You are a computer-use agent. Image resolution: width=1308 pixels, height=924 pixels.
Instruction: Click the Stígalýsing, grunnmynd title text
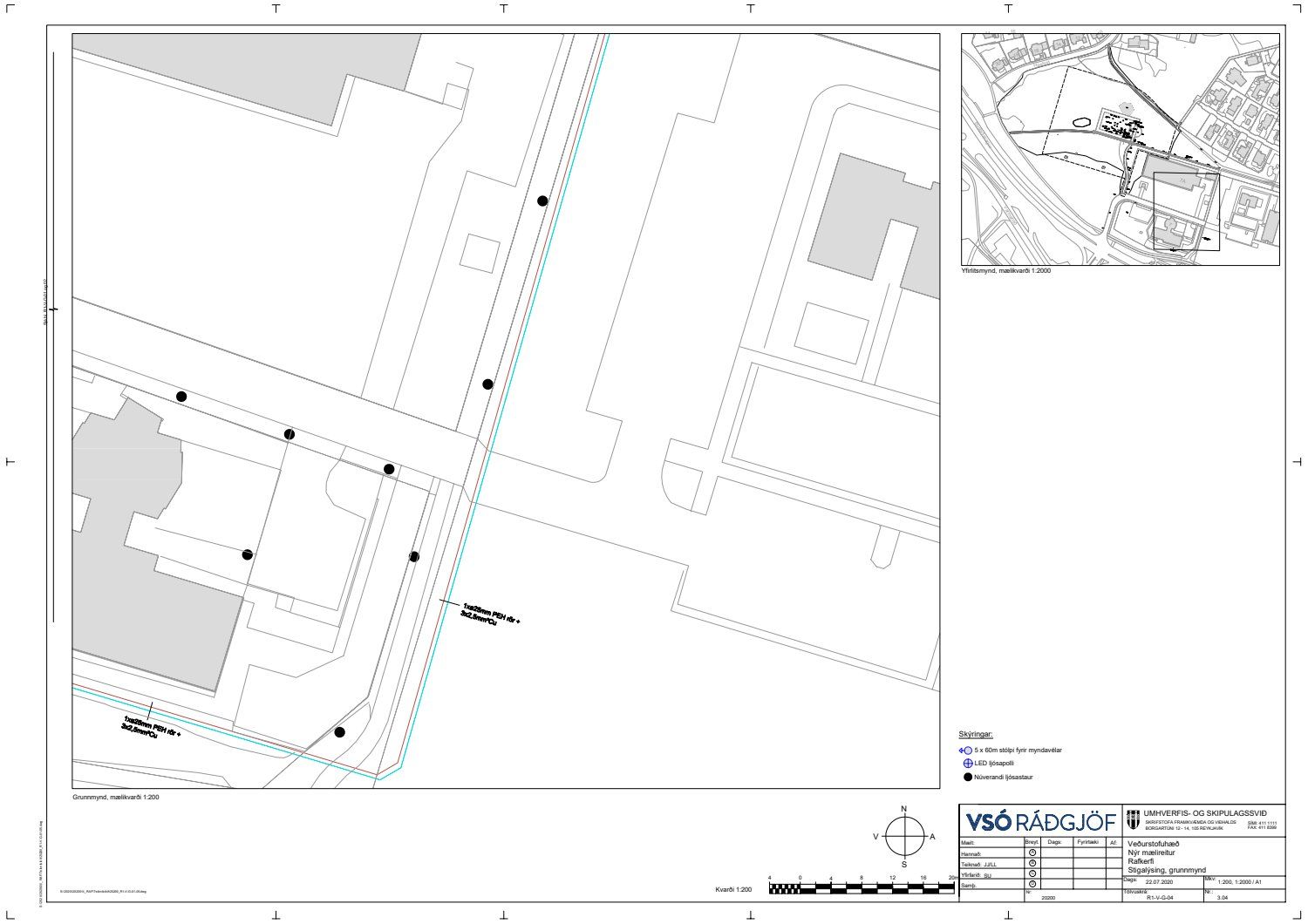(x=1166, y=870)
